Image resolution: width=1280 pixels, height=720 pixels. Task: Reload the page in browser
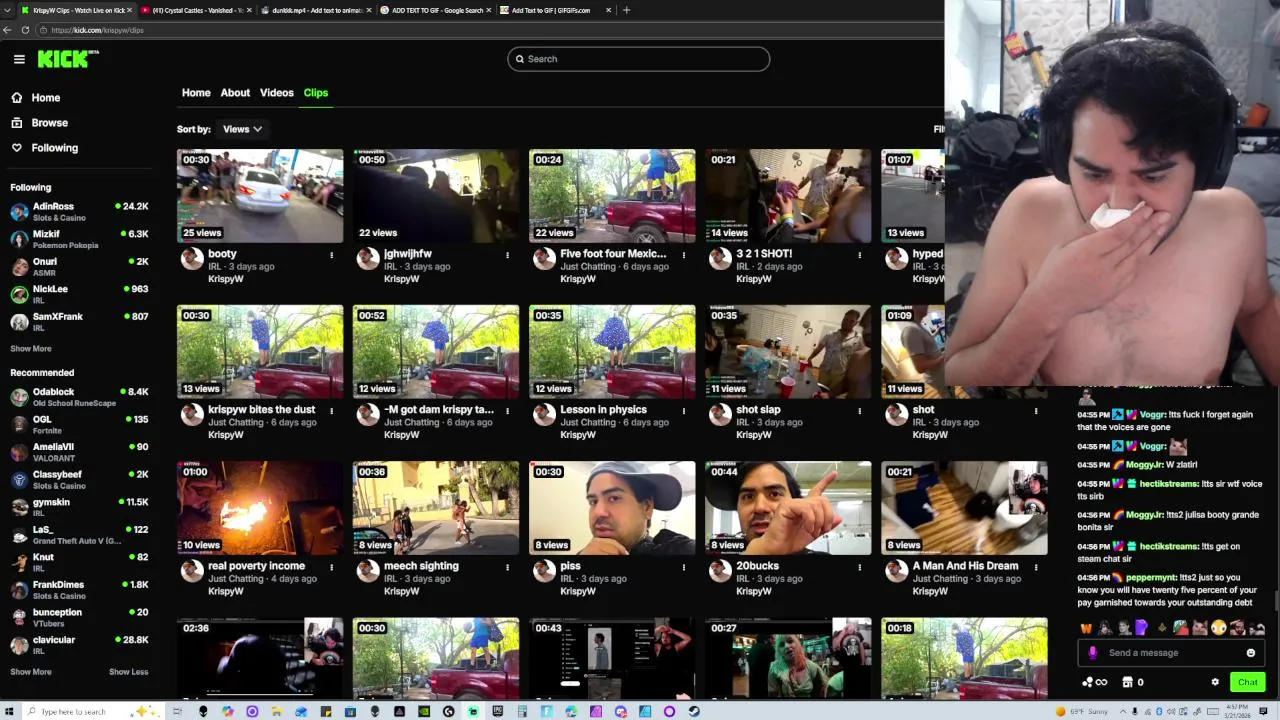point(25,30)
